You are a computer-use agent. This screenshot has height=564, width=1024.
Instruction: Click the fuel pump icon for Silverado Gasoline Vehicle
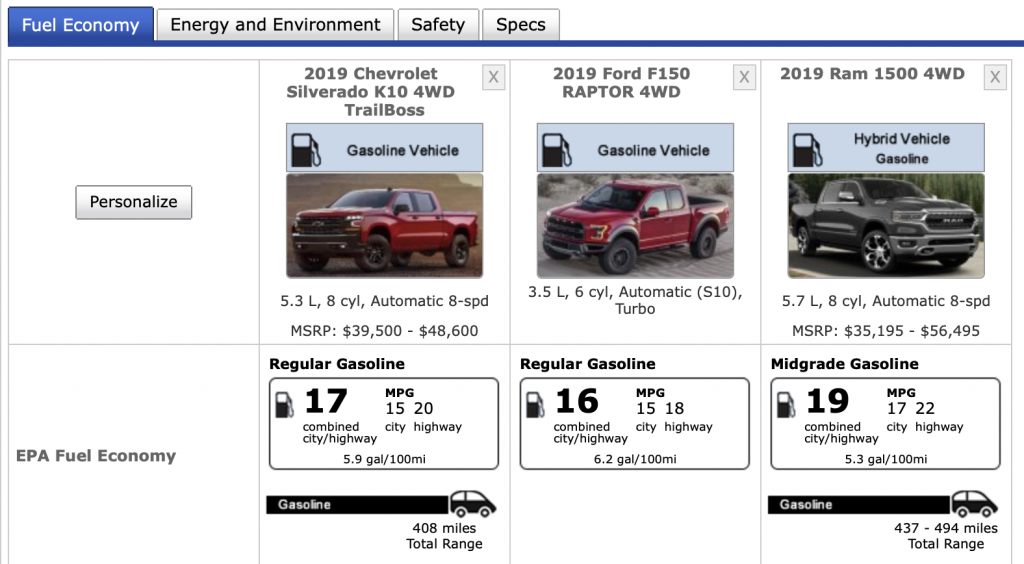point(306,150)
